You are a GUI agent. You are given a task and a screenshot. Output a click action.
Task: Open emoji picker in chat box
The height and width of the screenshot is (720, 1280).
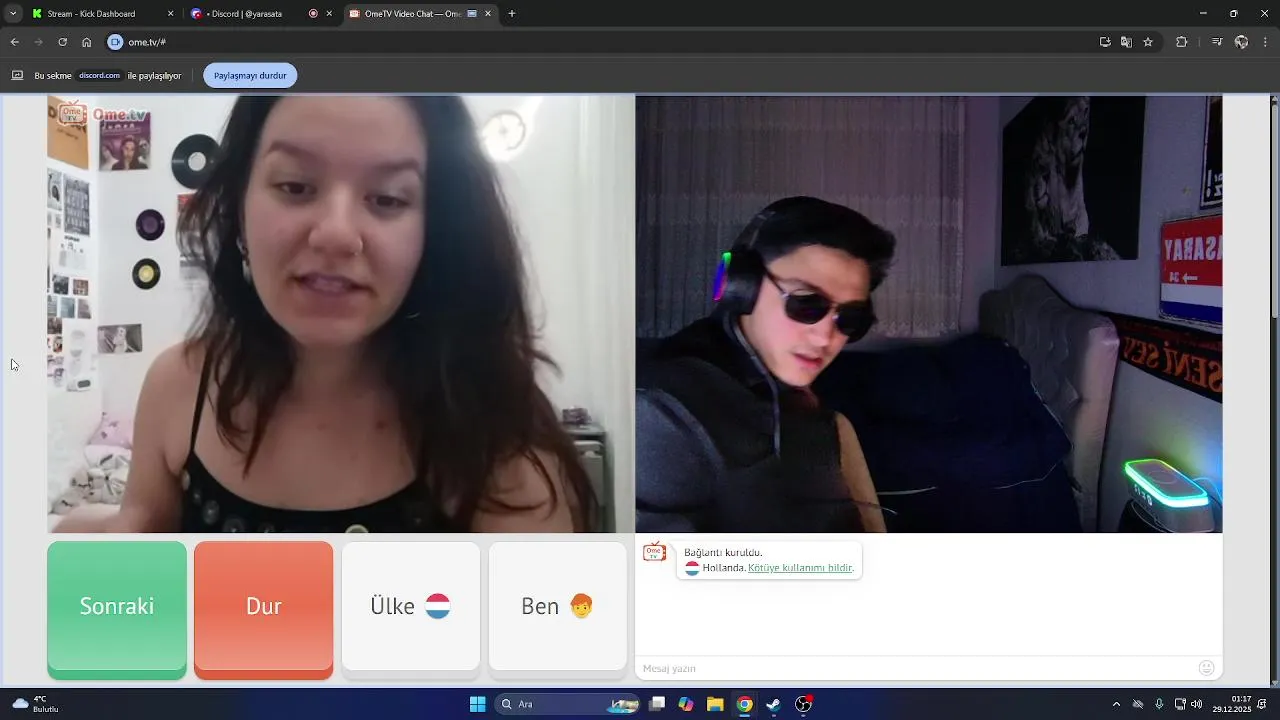coord(1207,668)
